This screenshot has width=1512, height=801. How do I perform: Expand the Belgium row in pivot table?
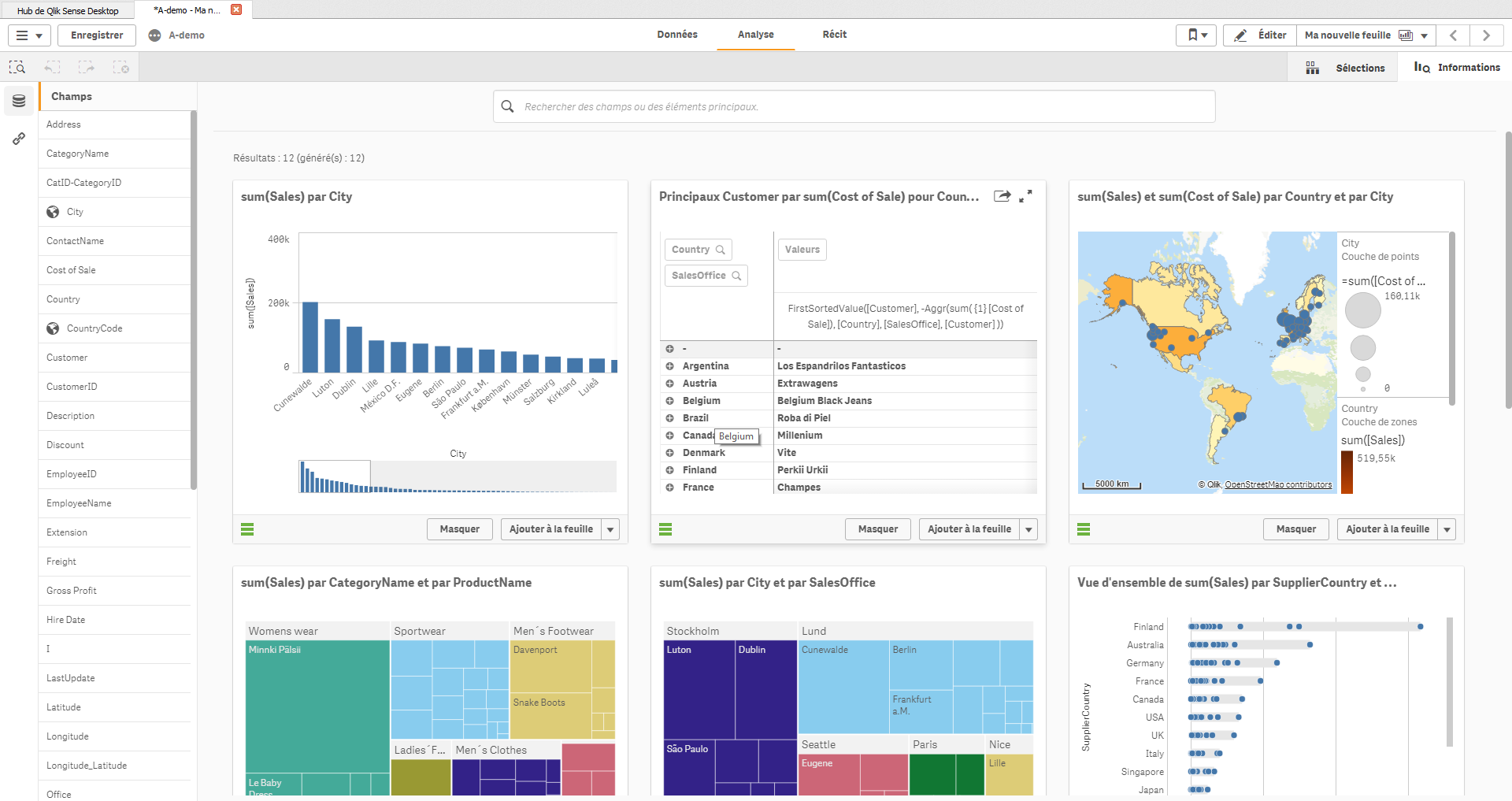pyautogui.click(x=669, y=401)
